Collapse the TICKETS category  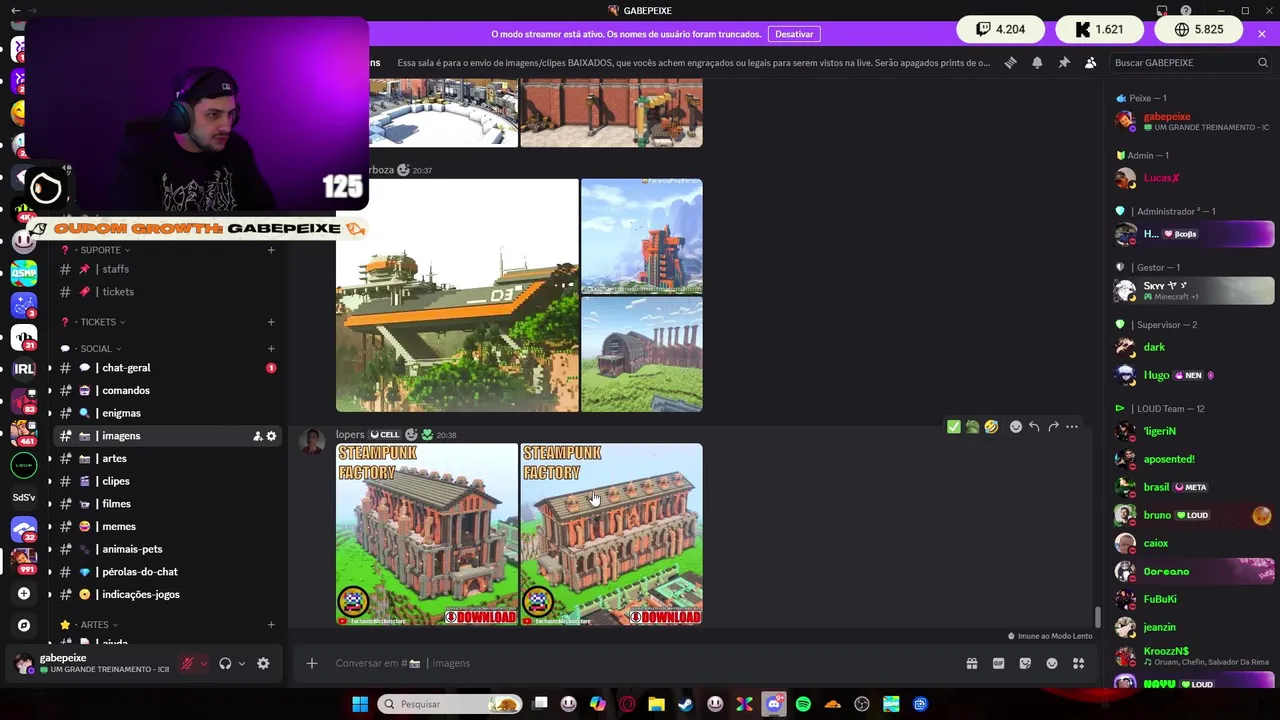click(x=99, y=322)
